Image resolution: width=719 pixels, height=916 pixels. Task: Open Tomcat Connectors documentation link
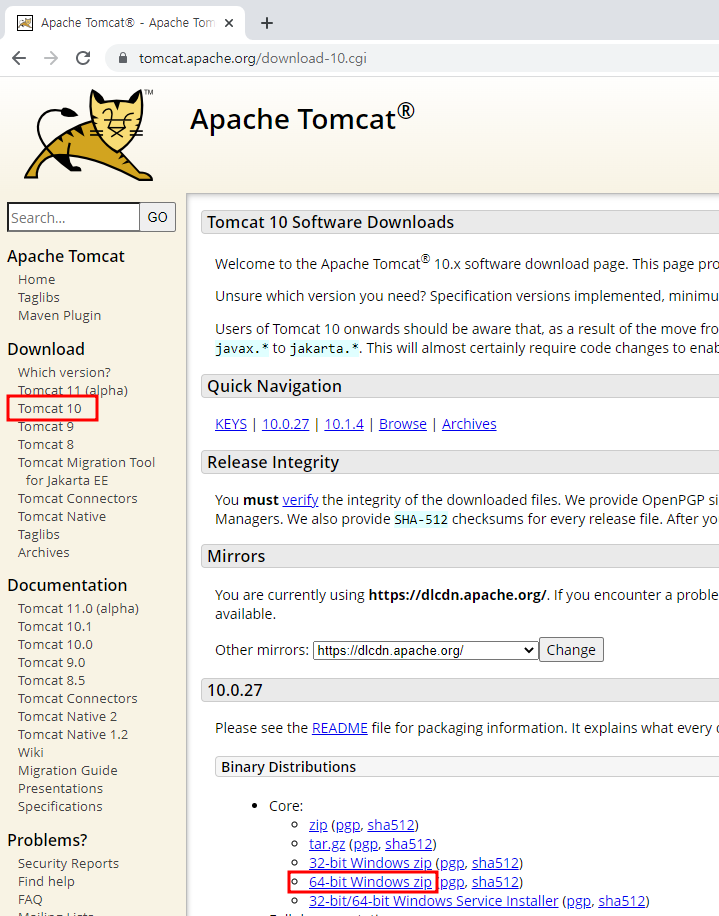pos(78,699)
